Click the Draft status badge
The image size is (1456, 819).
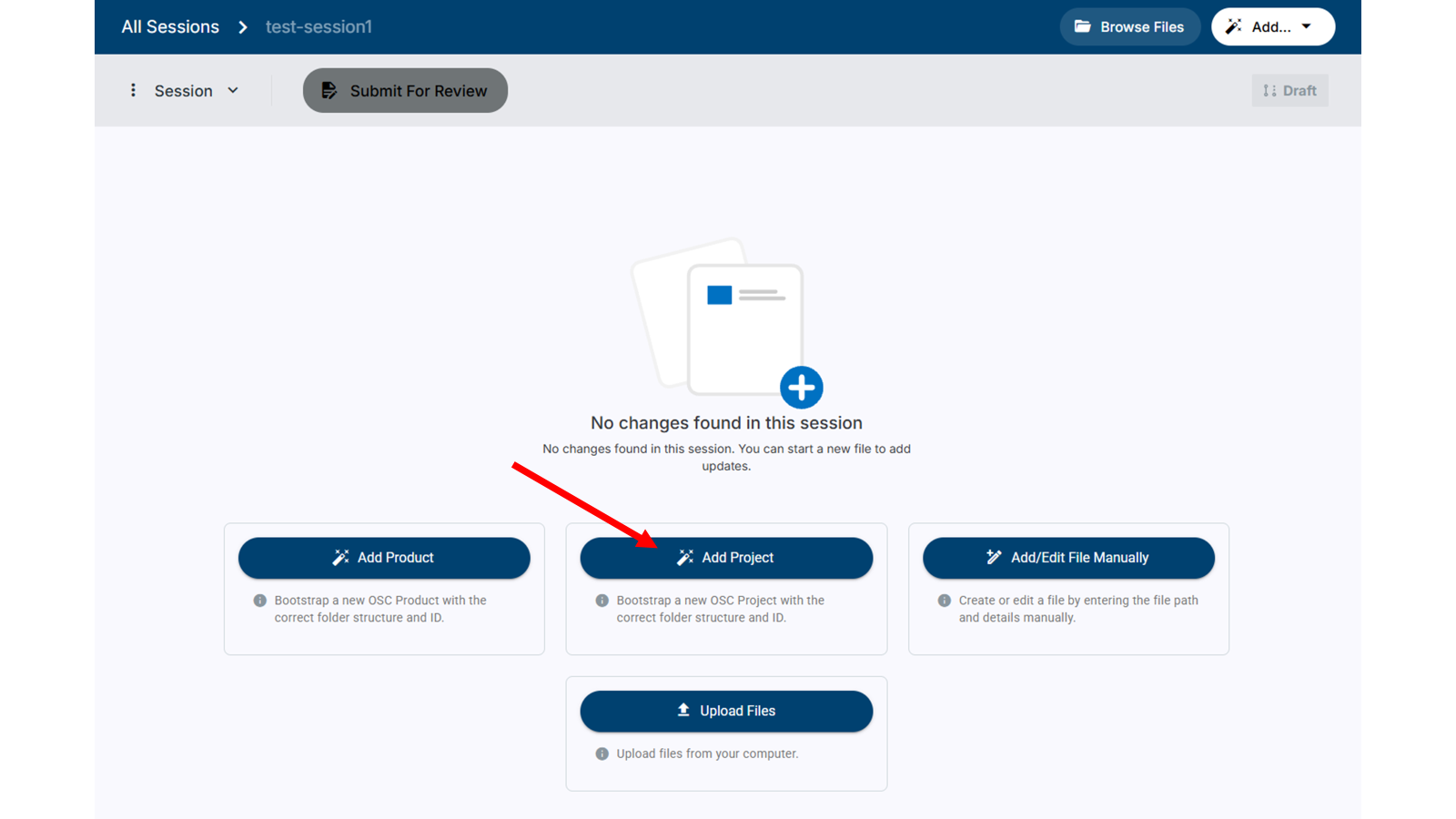coord(1289,90)
